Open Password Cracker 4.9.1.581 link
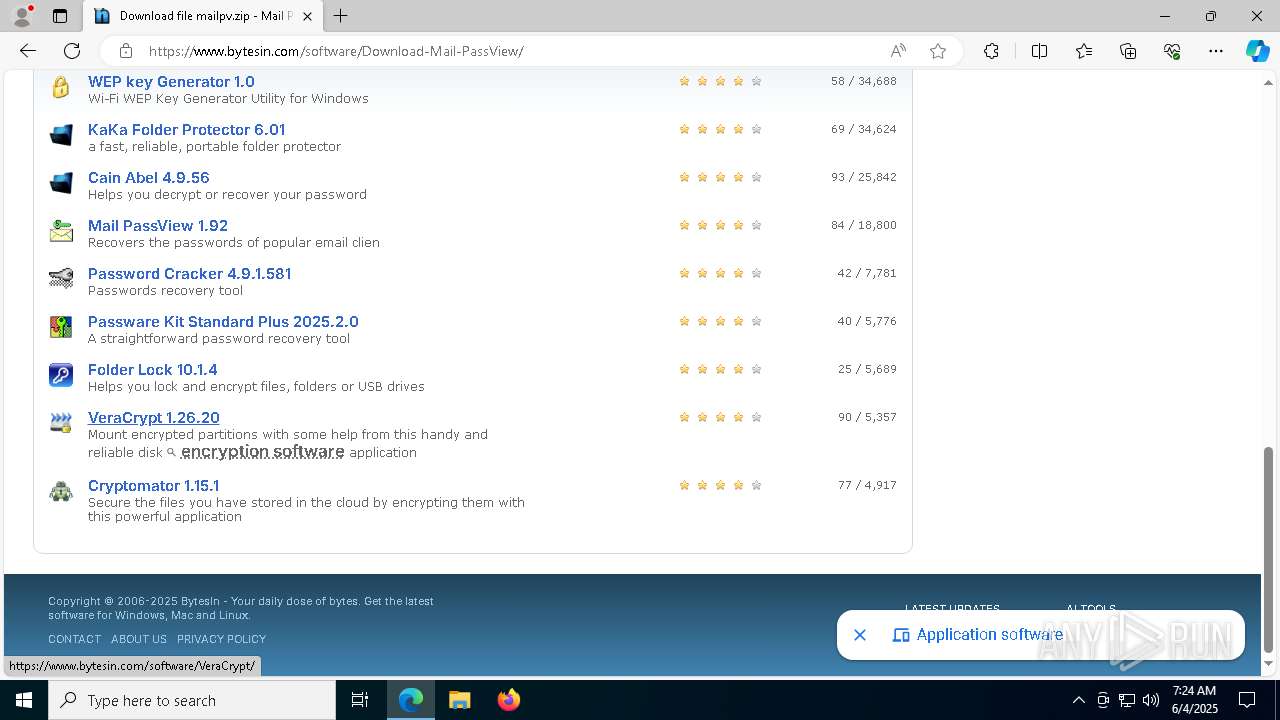The width and height of the screenshot is (1280, 720). [x=189, y=274]
